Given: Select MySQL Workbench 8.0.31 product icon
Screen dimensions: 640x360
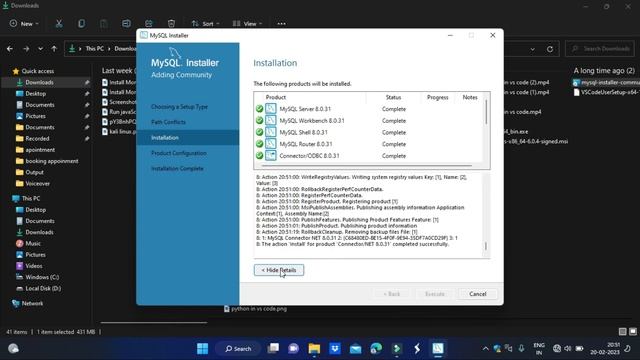Looking at the screenshot, I should pyautogui.click(x=271, y=120).
